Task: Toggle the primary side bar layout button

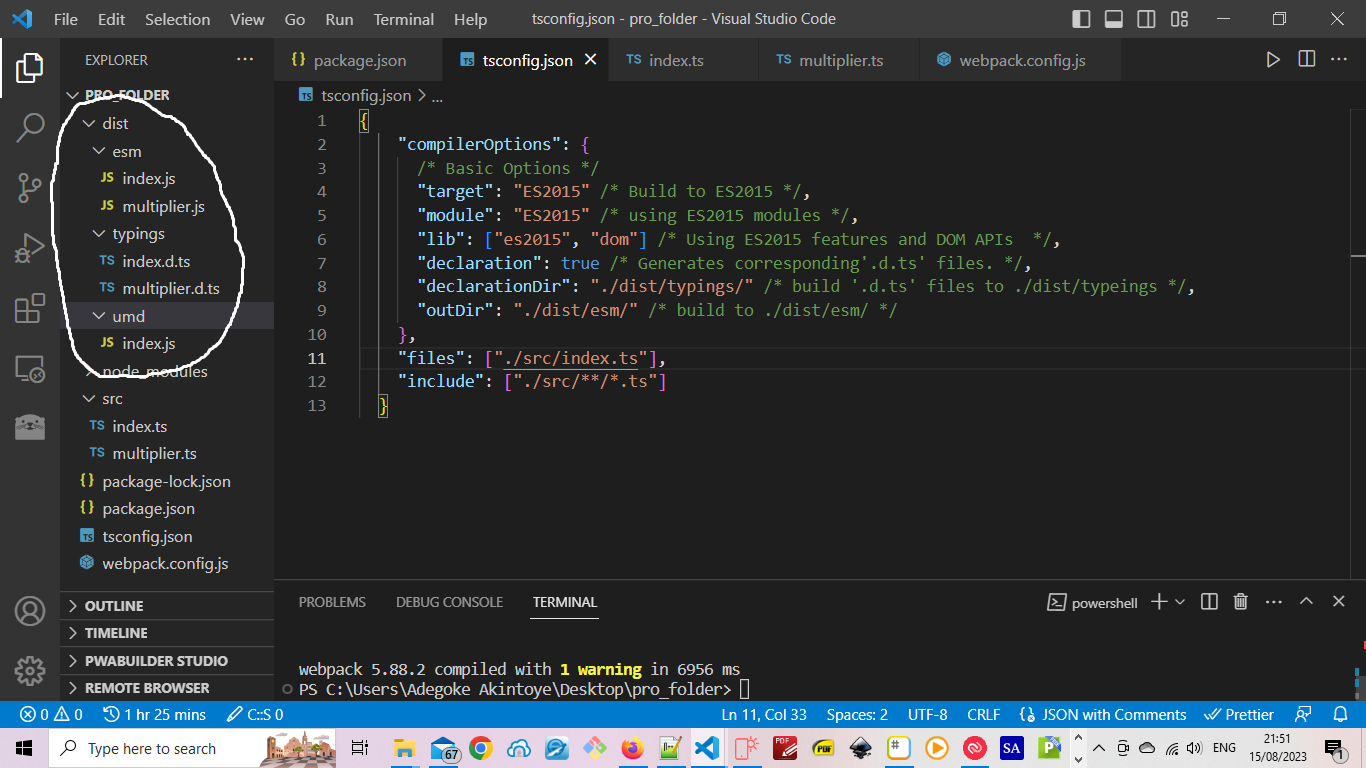Action: click(1081, 19)
